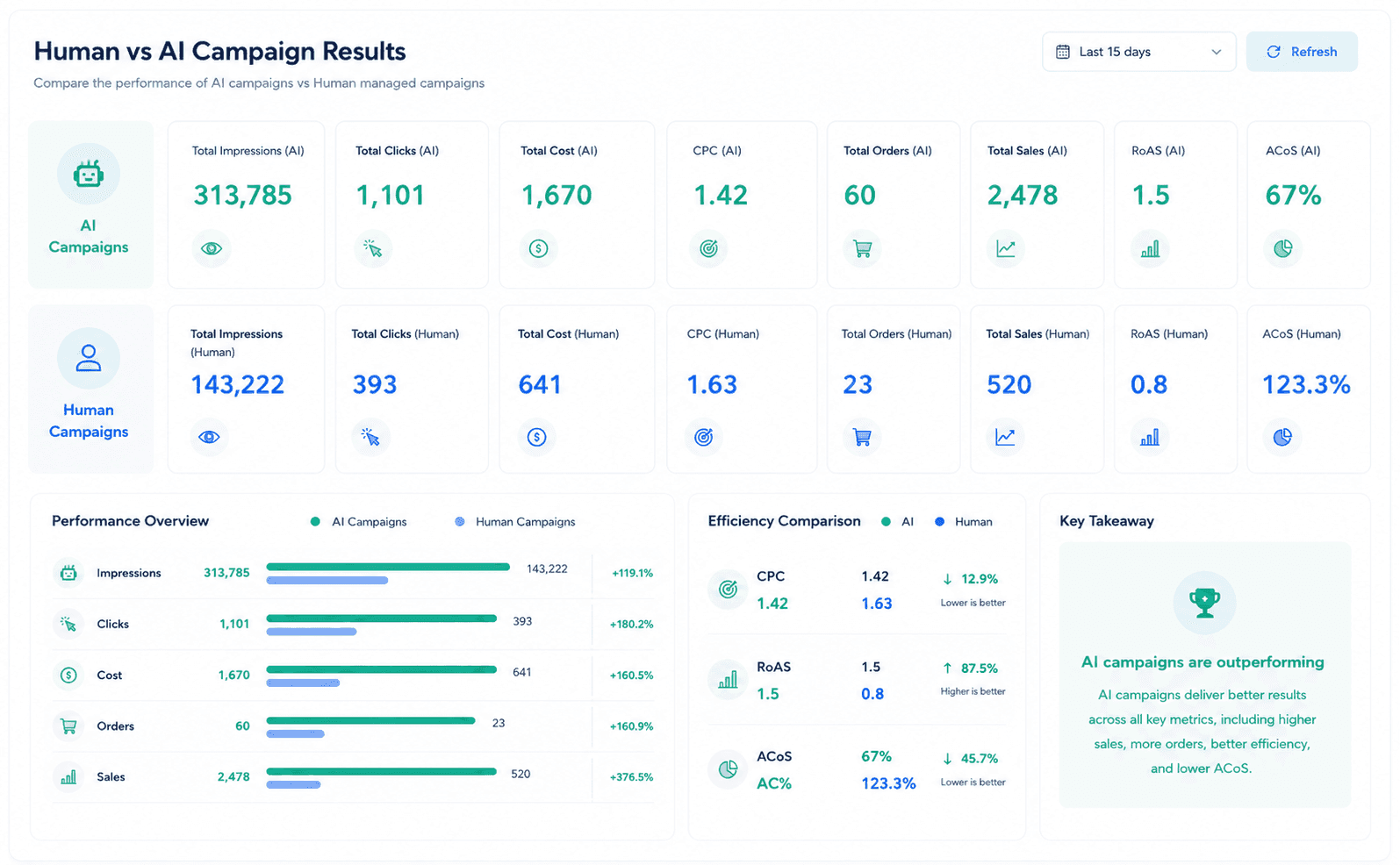
Task: Click the target icon in Efficiency Comparison CPC row
Action: (728, 590)
